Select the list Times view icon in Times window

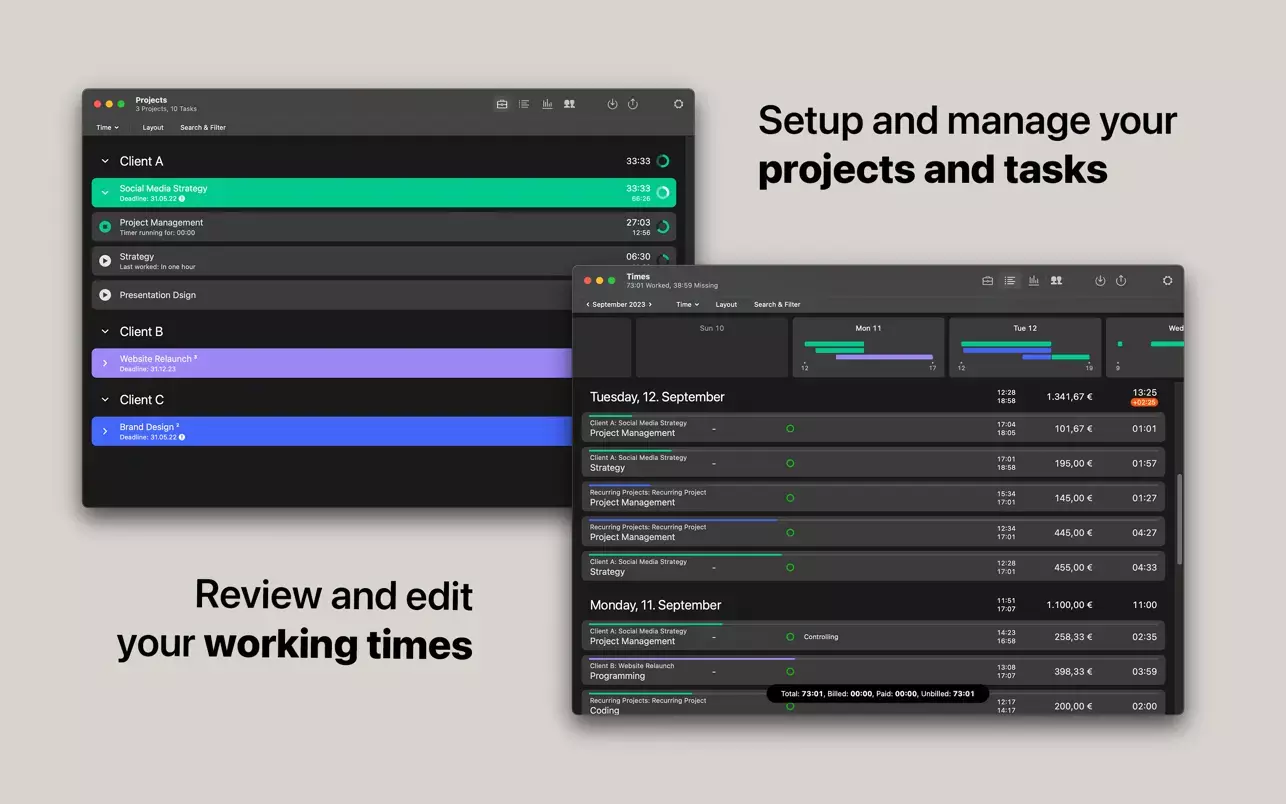pos(1010,281)
